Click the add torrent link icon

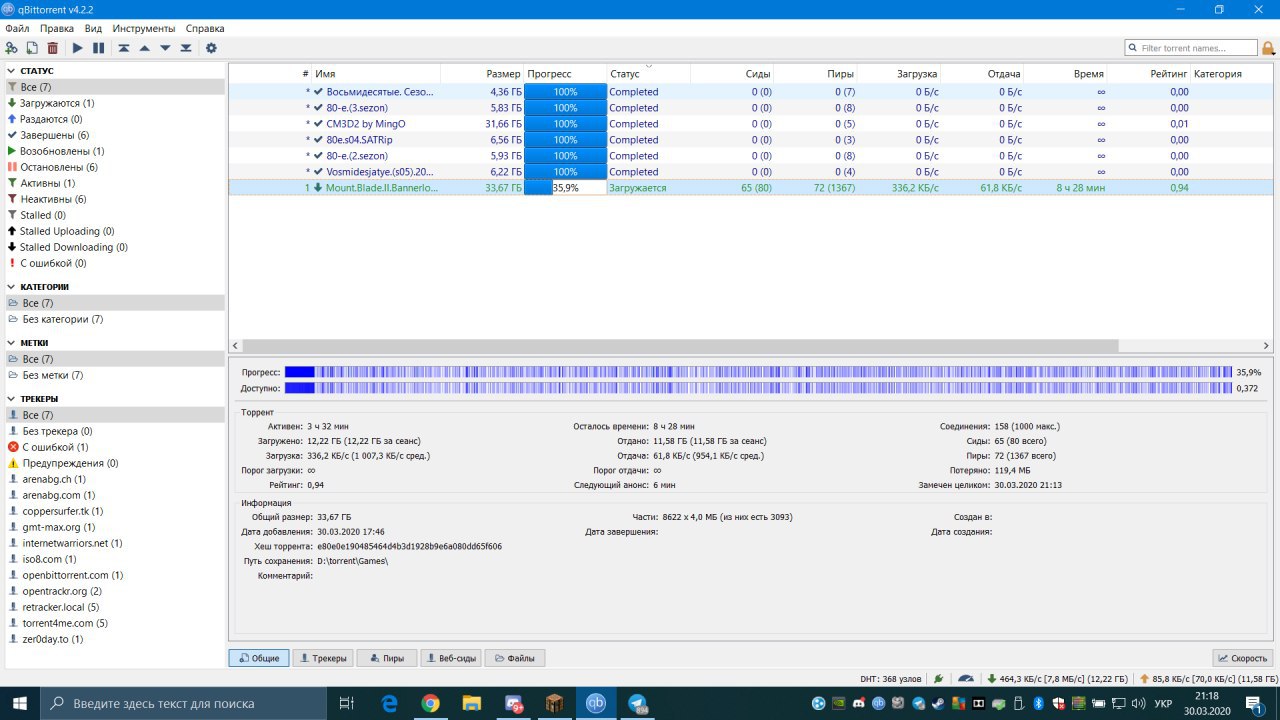[x=12, y=48]
